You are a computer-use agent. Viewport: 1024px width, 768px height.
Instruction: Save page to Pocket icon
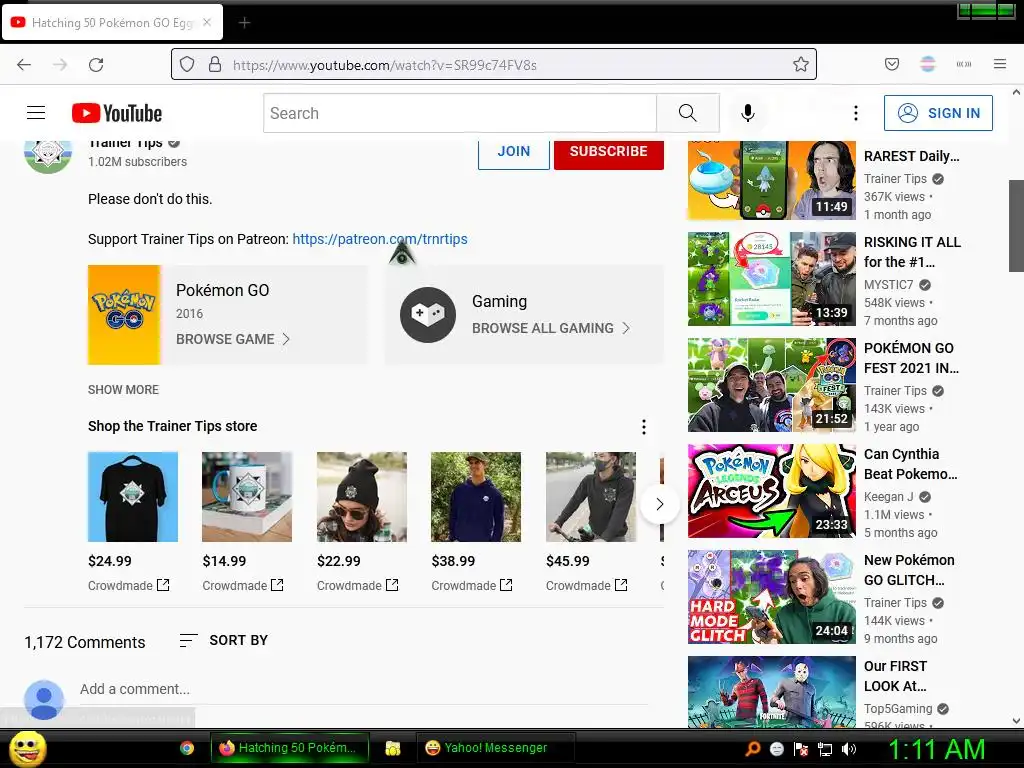coord(892,64)
